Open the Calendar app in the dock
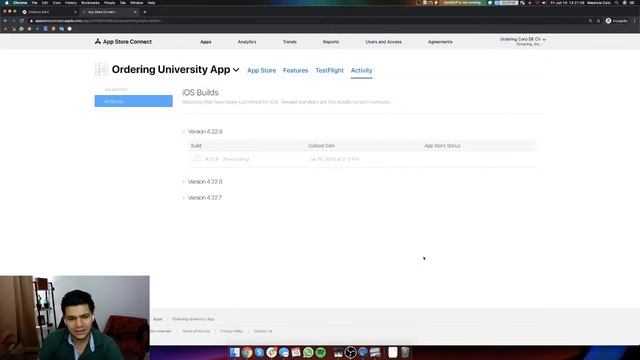The height and width of the screenshot is (360, 640). click(x=296, y=352)
